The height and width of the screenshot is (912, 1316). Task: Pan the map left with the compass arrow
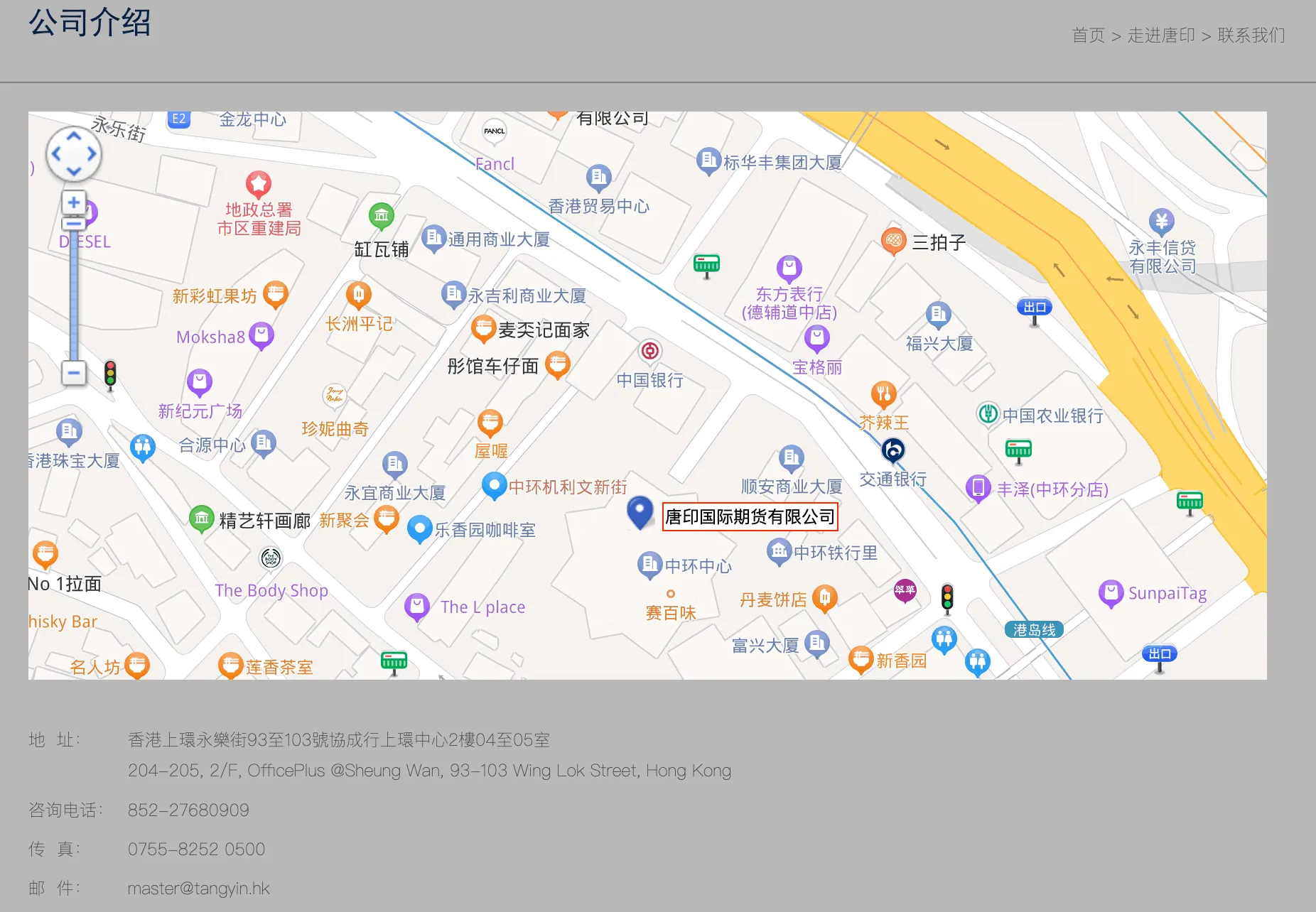pyautogui.click(x=56, y=153)
